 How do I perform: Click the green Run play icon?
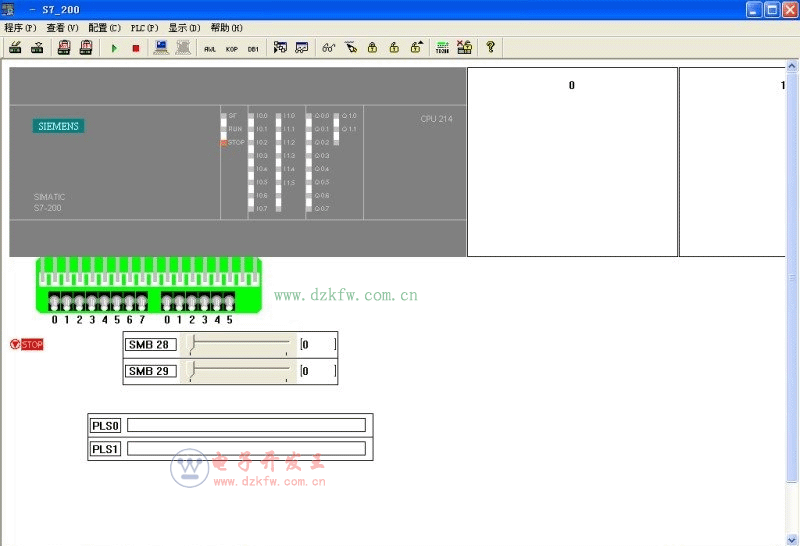pos(114,47)
